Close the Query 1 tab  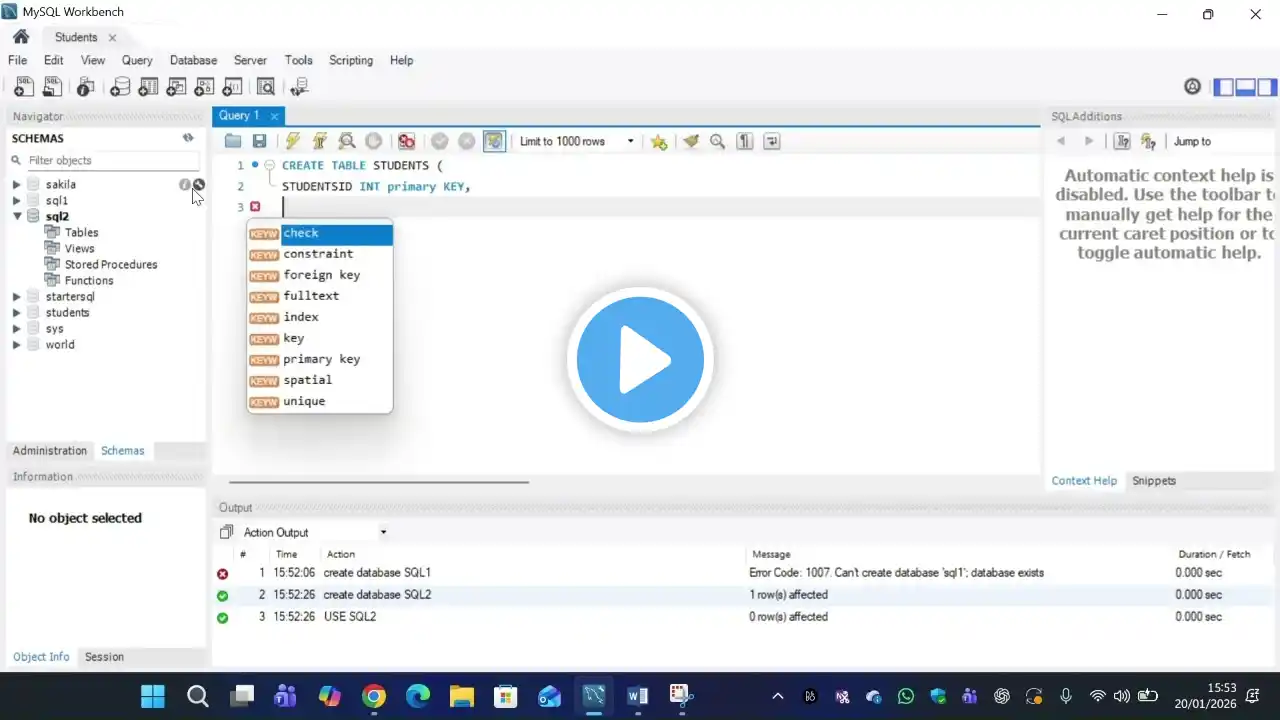[274, 116]
